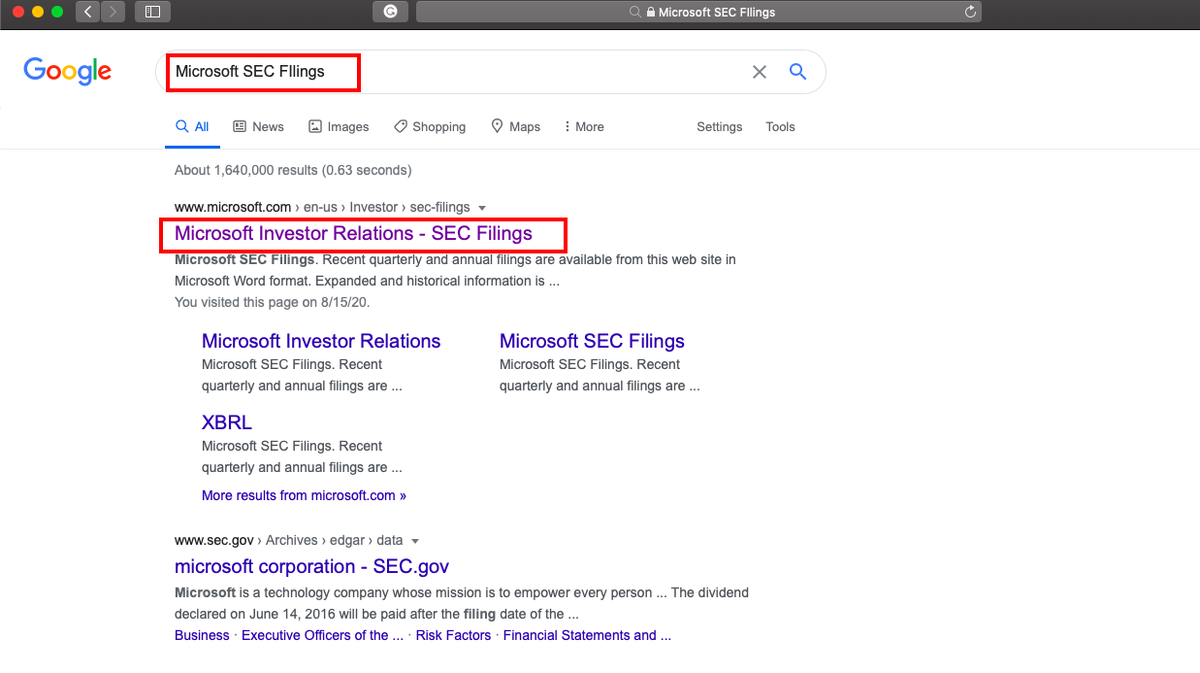
Task: Click the Google search text field
Action: point(450,72)
